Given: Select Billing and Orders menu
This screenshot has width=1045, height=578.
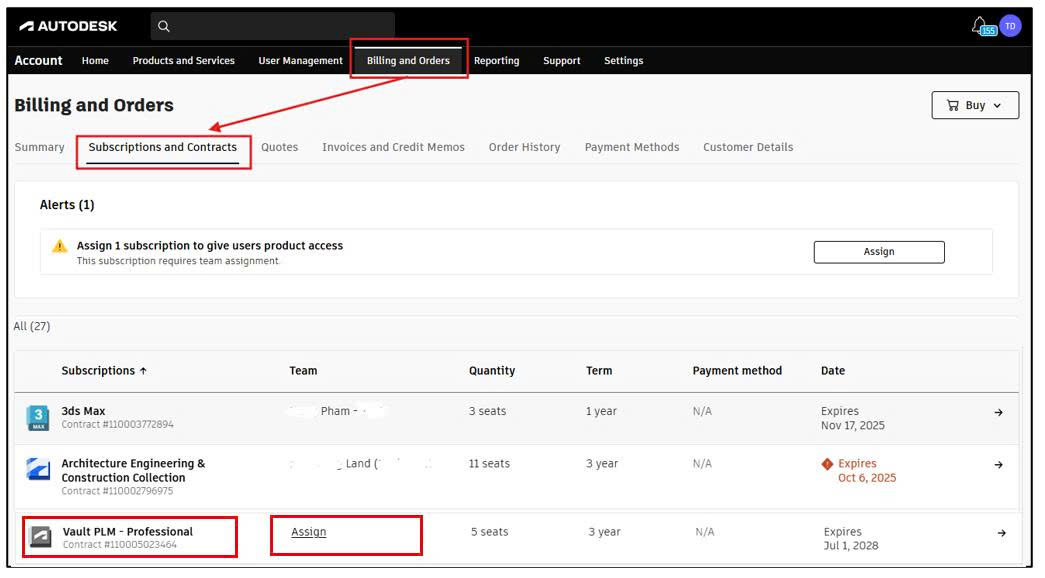Looking at the screenshot, I should (408, 61).
